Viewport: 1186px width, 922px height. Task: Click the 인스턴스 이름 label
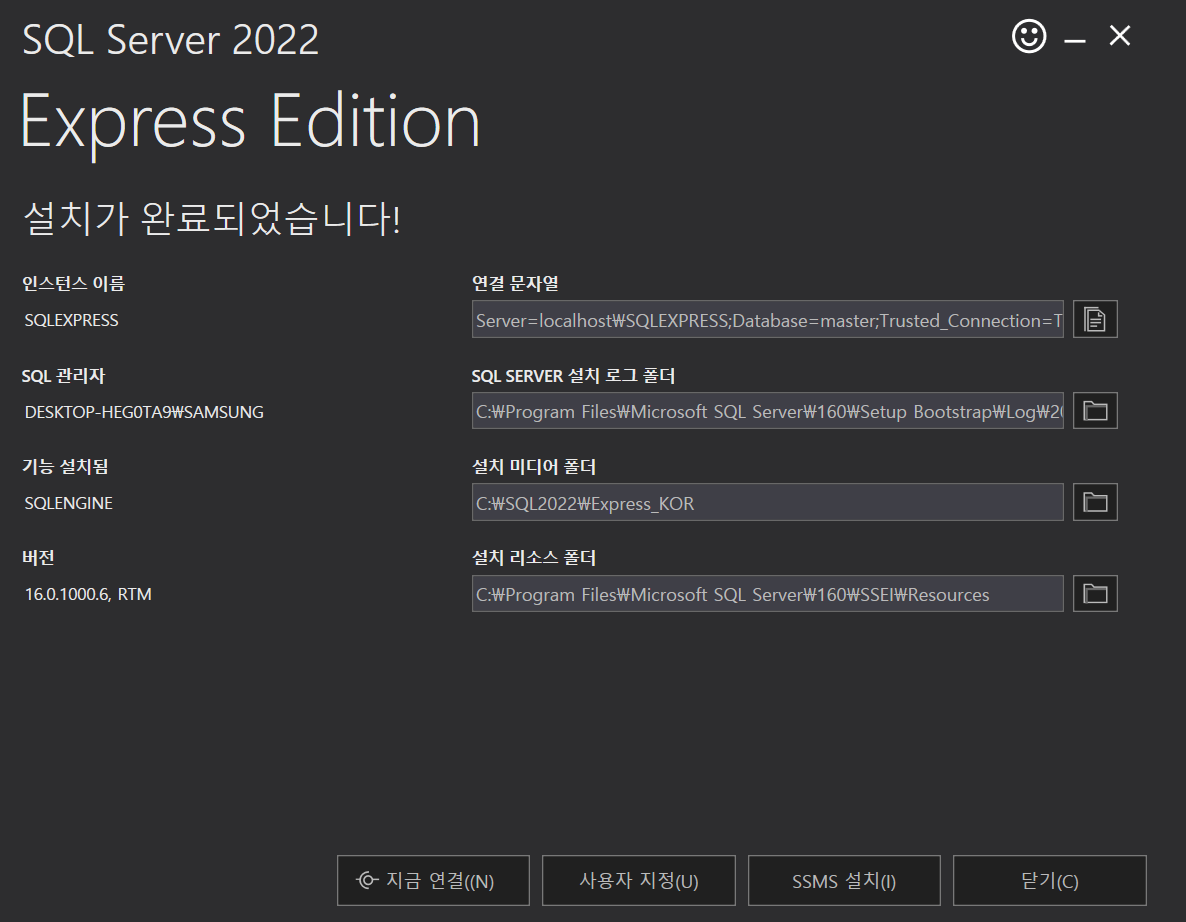(73, 284)
